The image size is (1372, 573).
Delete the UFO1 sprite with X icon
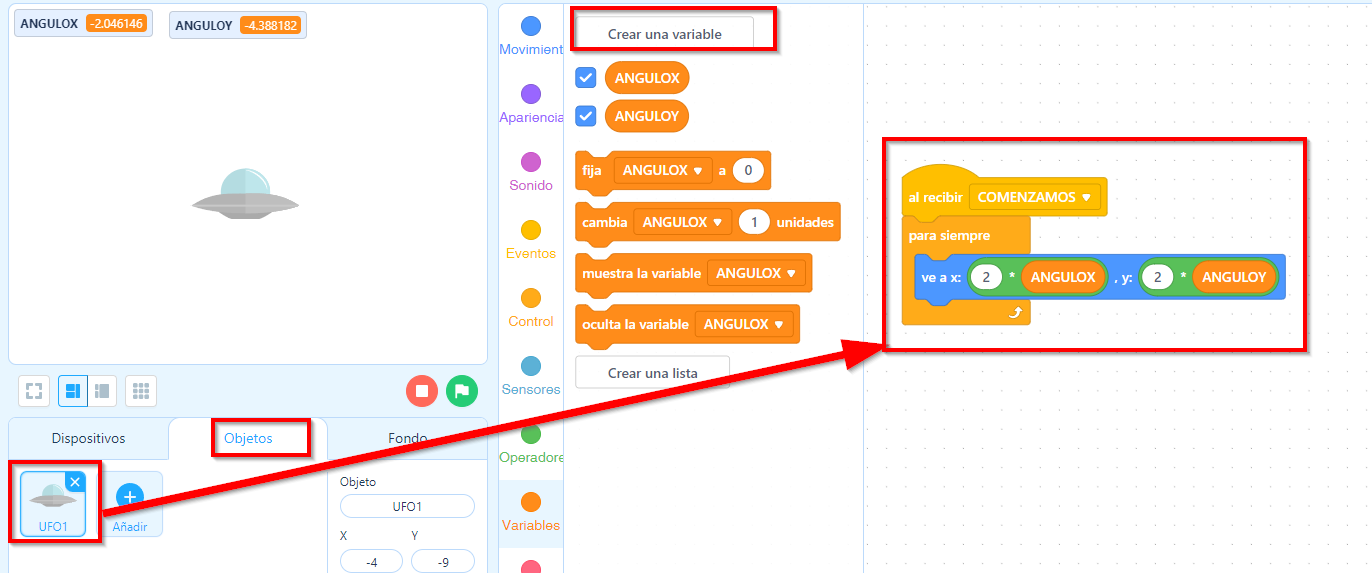(75, 482)
